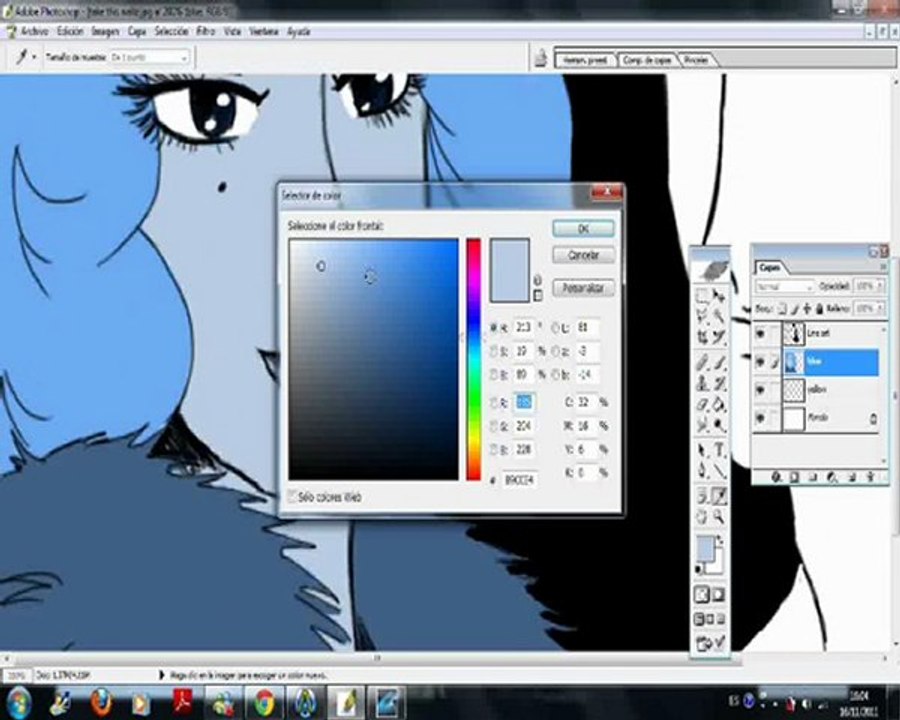Click the vertical hue spectrum slider
Viewport: 900px width, 720px height.
point(474,359)
